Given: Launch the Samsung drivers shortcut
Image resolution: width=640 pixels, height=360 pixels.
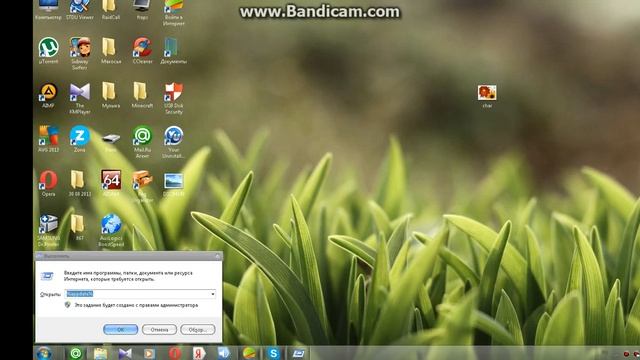Looking at the screenshot, I should (x=48, y=230).
